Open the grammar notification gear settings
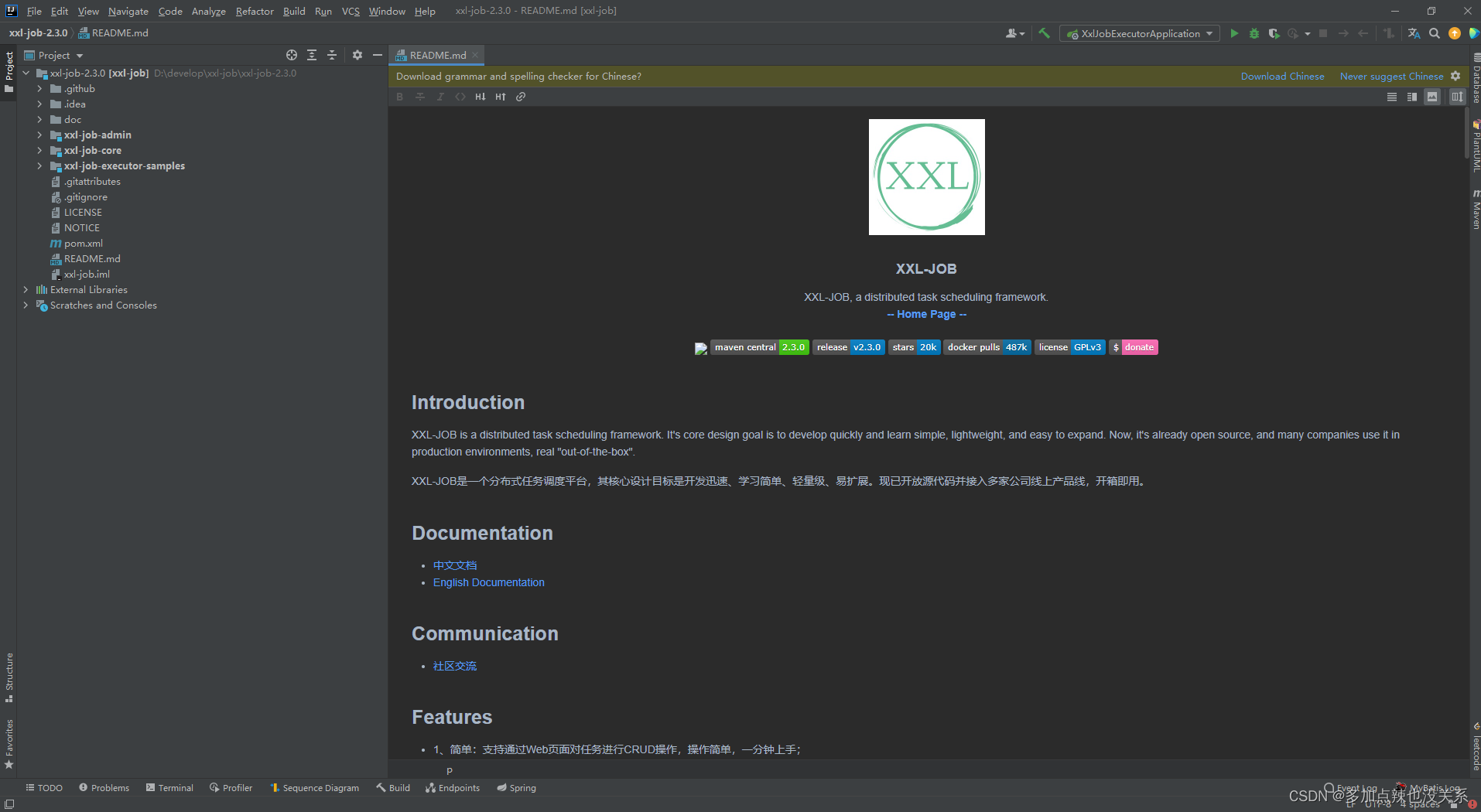Viewport: 1481px width, 812px height. pos(1455,76)
